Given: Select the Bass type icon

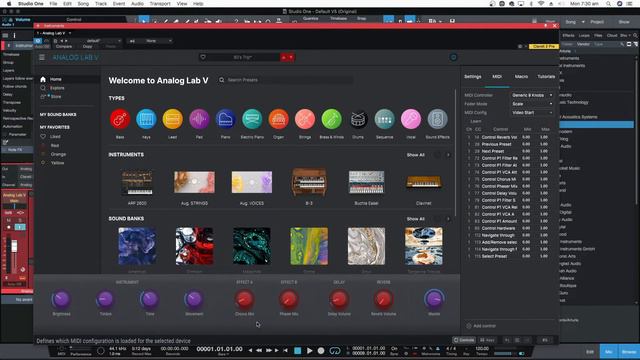Looking at the screenshot, I should 120,119.
